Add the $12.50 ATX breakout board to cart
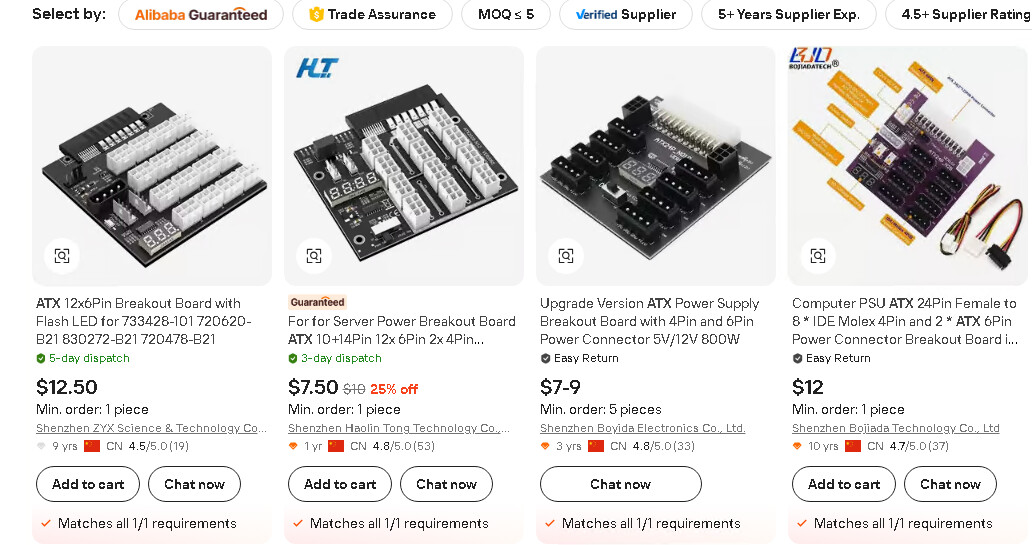 tap(88, 484)
